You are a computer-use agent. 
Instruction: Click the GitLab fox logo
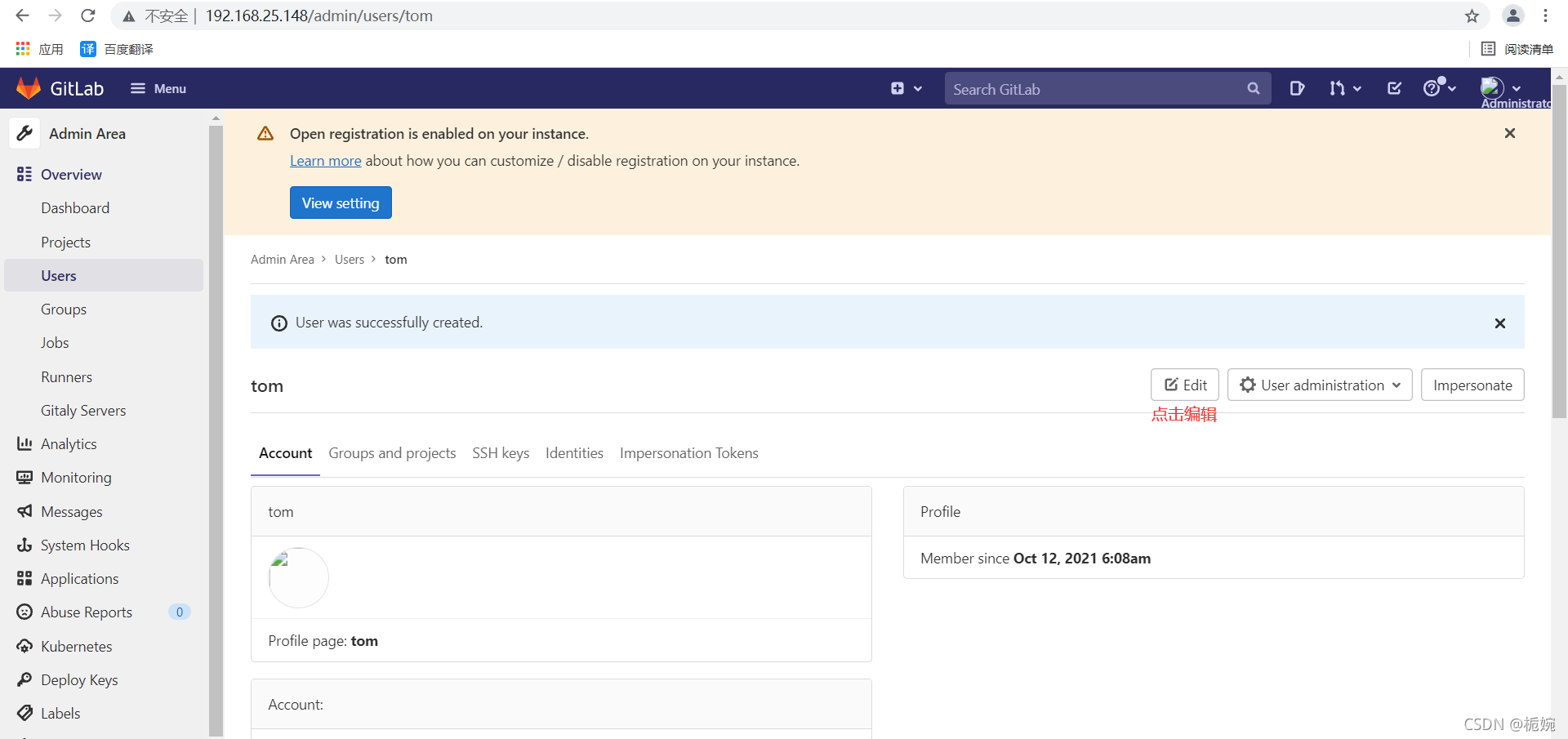[29, 88]
